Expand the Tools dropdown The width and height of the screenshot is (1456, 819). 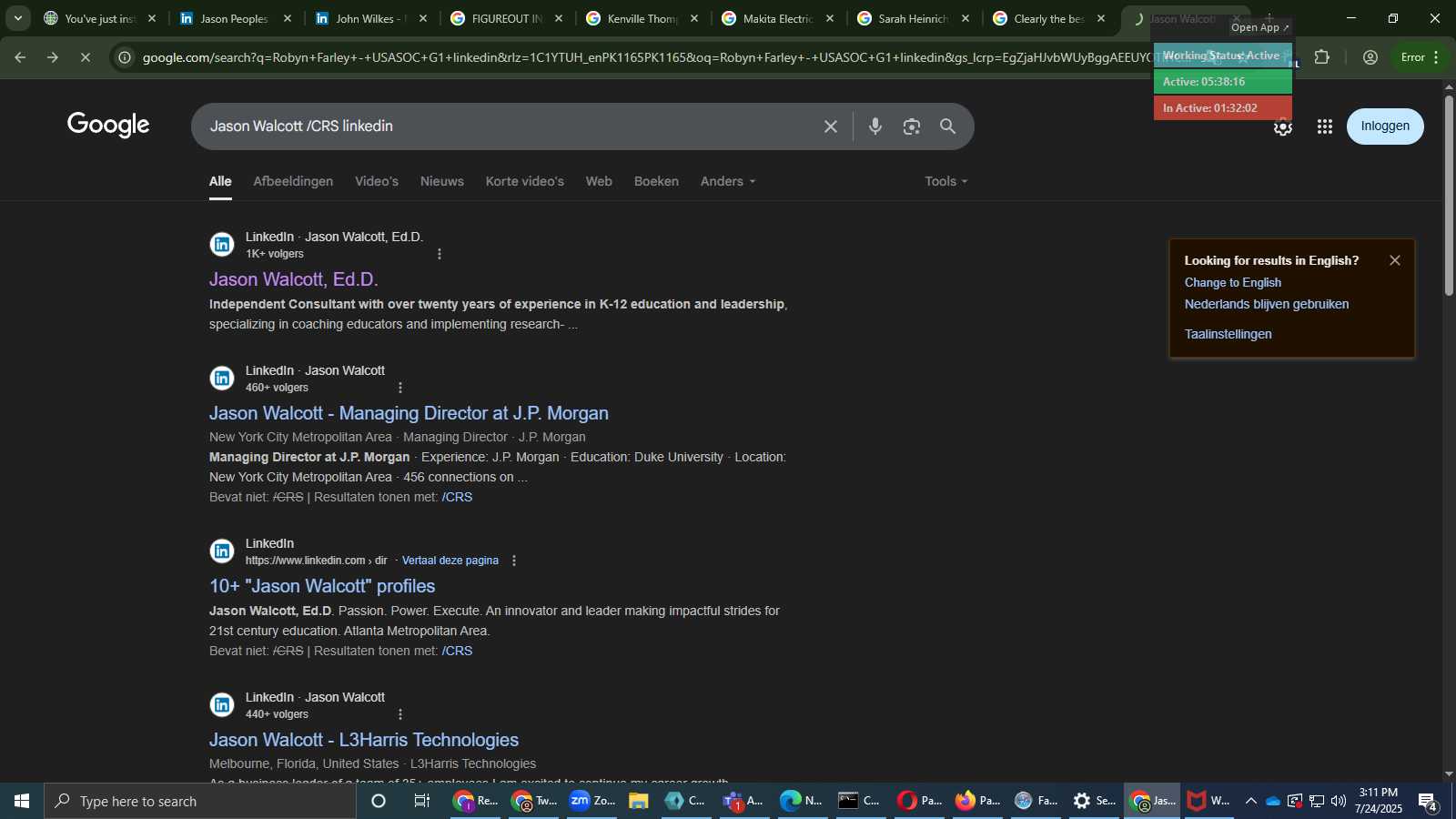tap(946, 181)
